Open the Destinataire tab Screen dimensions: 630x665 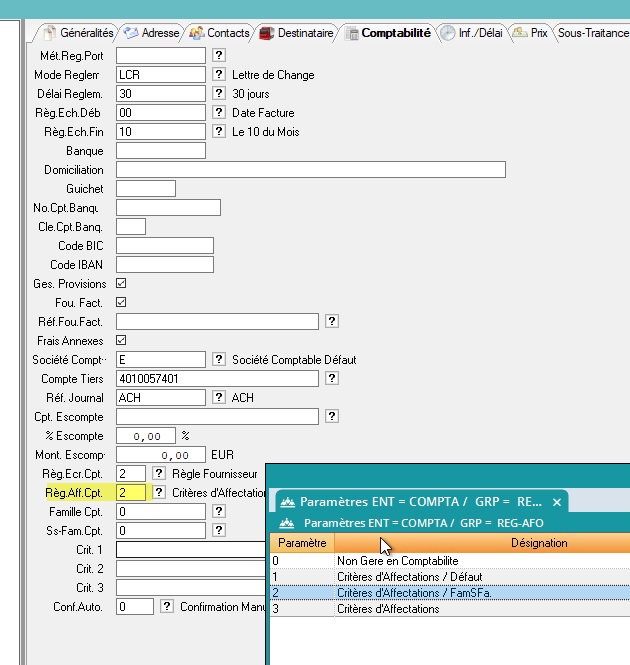[x=297, y=33]
